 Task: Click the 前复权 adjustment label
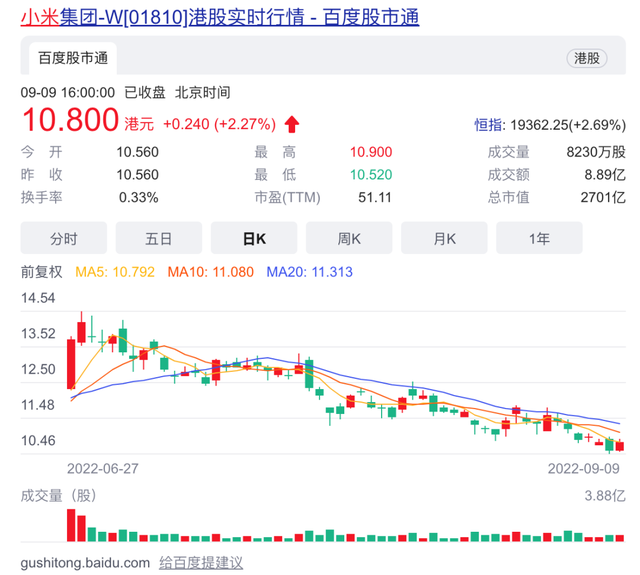41,272
